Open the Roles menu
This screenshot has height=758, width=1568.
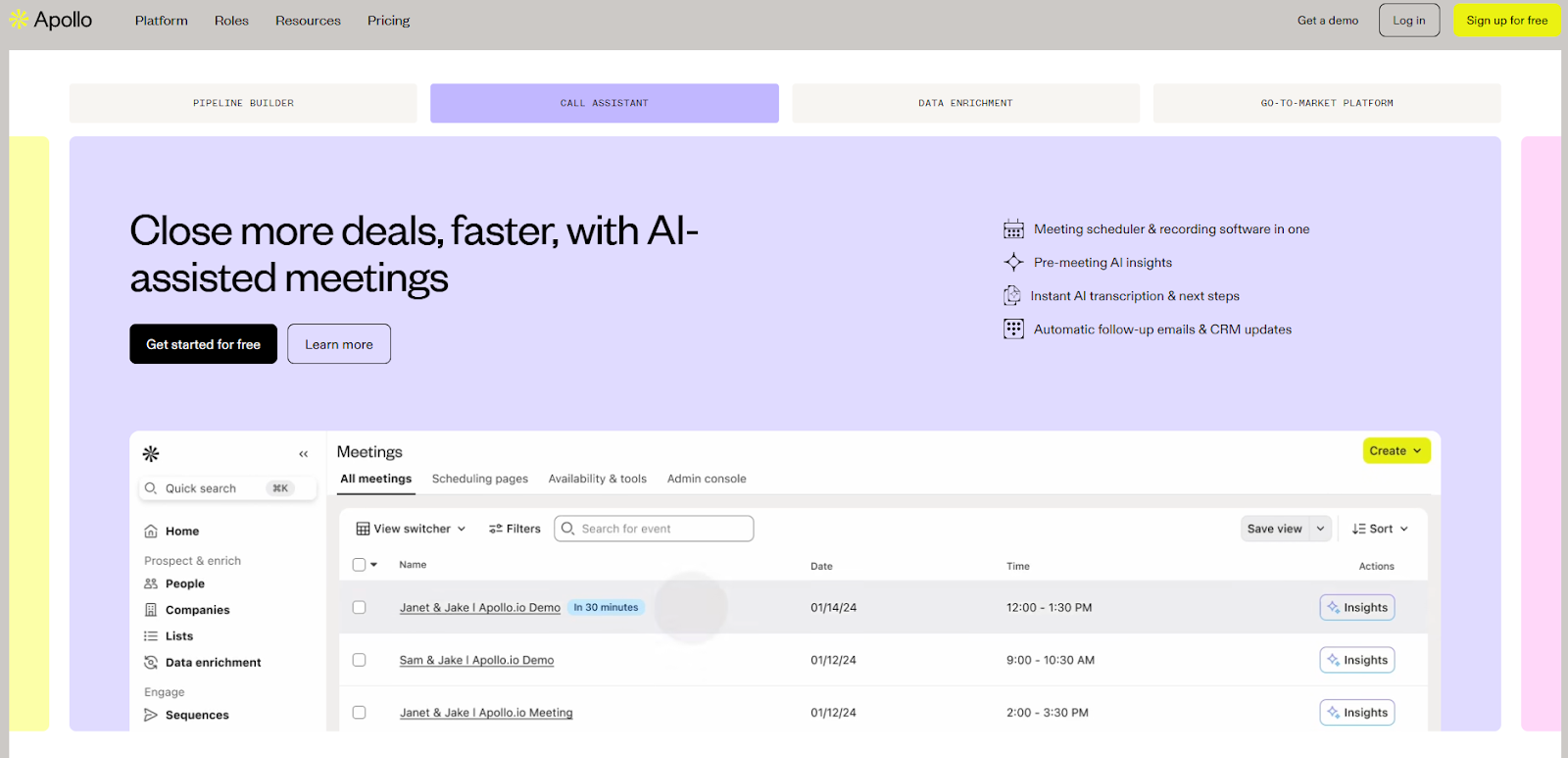point(231,21)
